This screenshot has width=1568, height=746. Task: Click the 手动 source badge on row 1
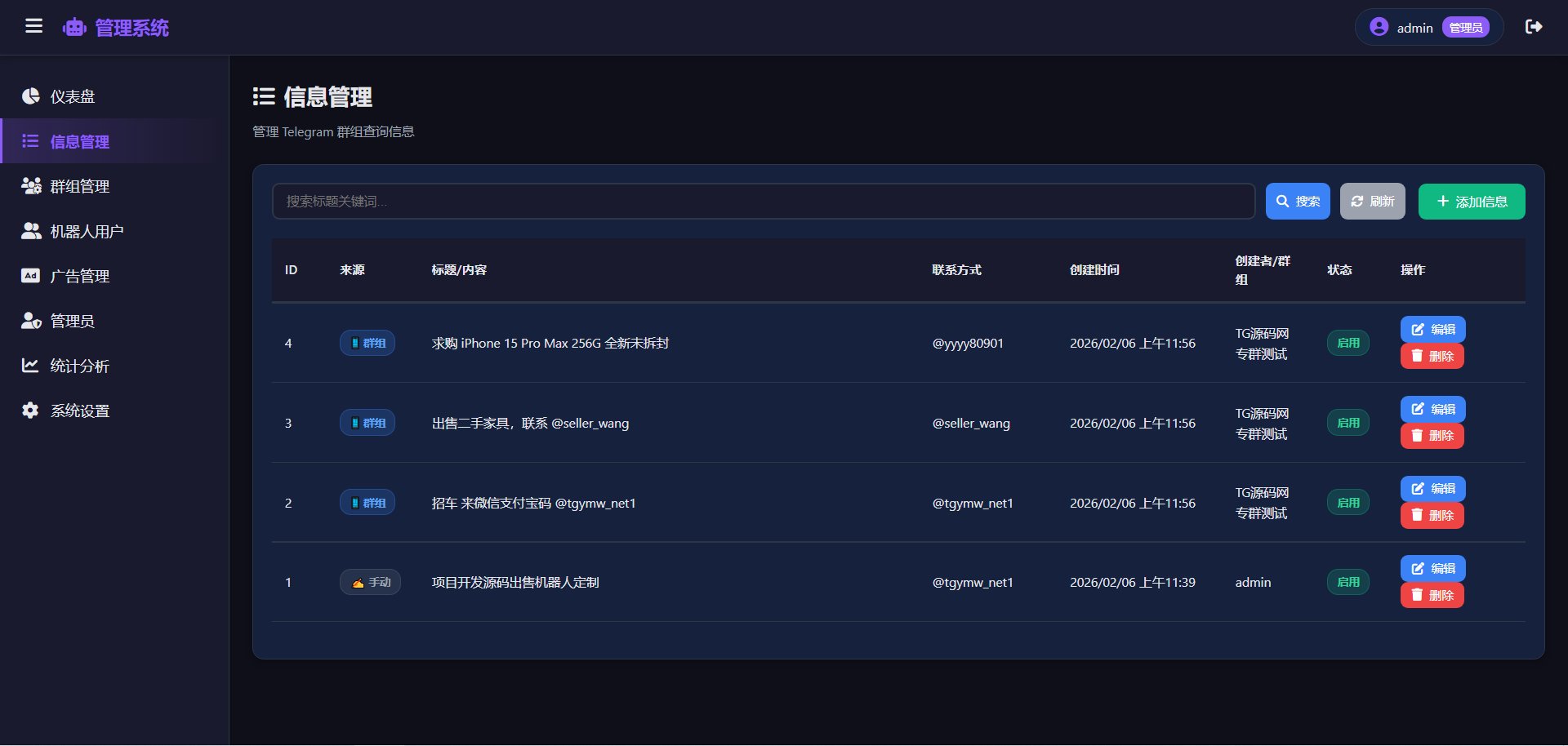tap(370, 582)
